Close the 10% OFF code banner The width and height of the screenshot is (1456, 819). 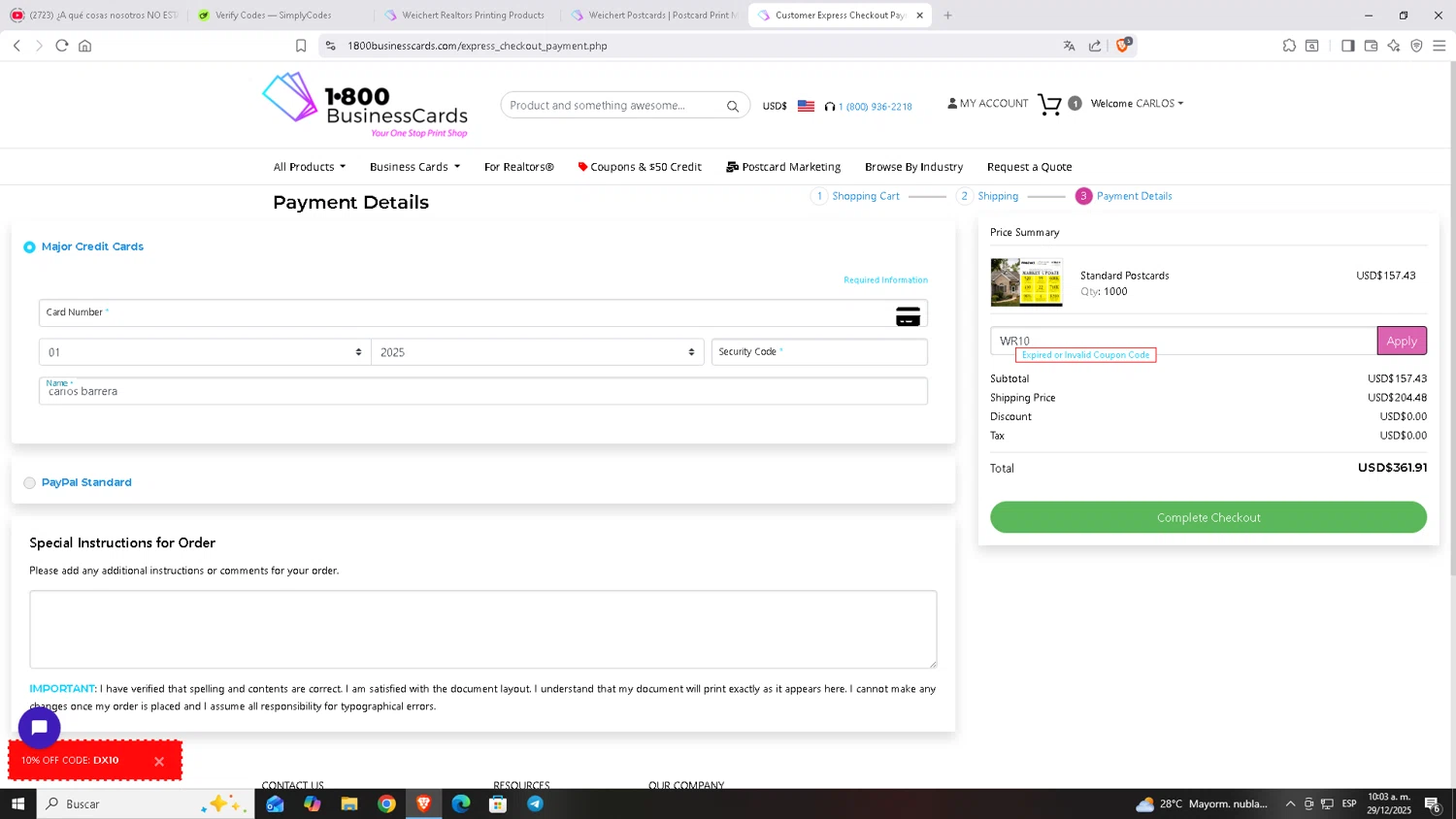[159, 762]
